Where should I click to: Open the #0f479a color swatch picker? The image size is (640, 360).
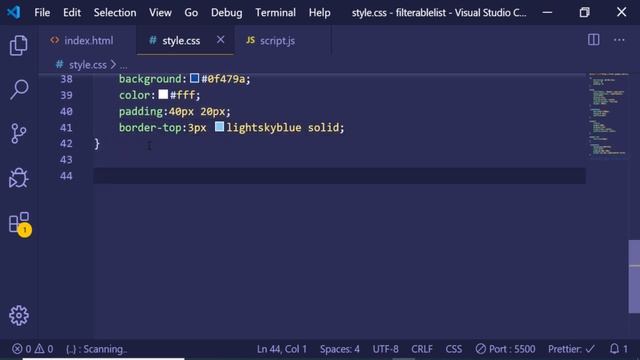click(195, 78)
